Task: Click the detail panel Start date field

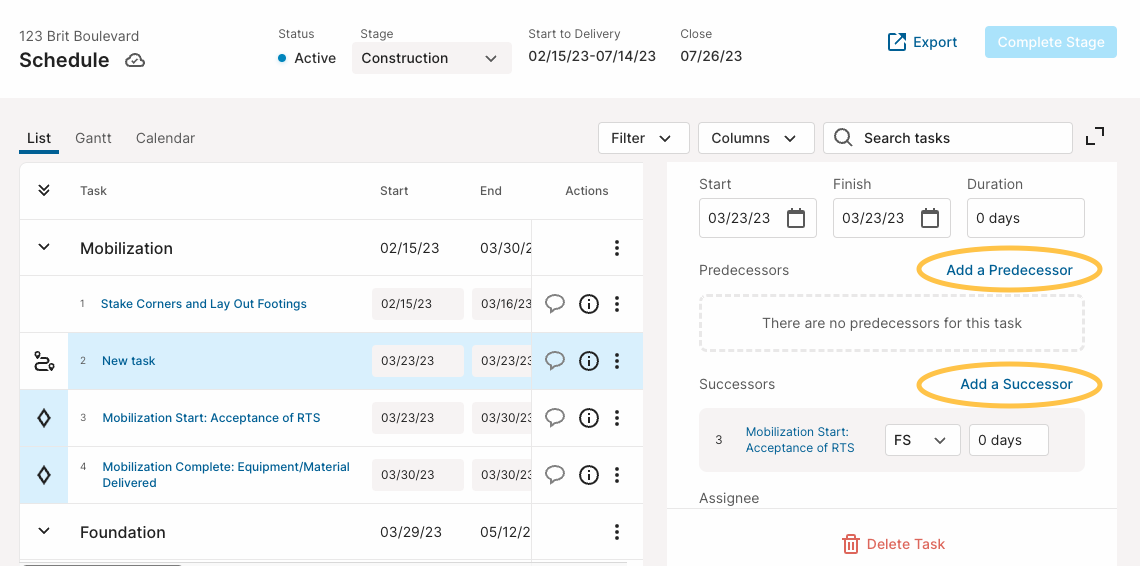Action: tap(758, 218)
